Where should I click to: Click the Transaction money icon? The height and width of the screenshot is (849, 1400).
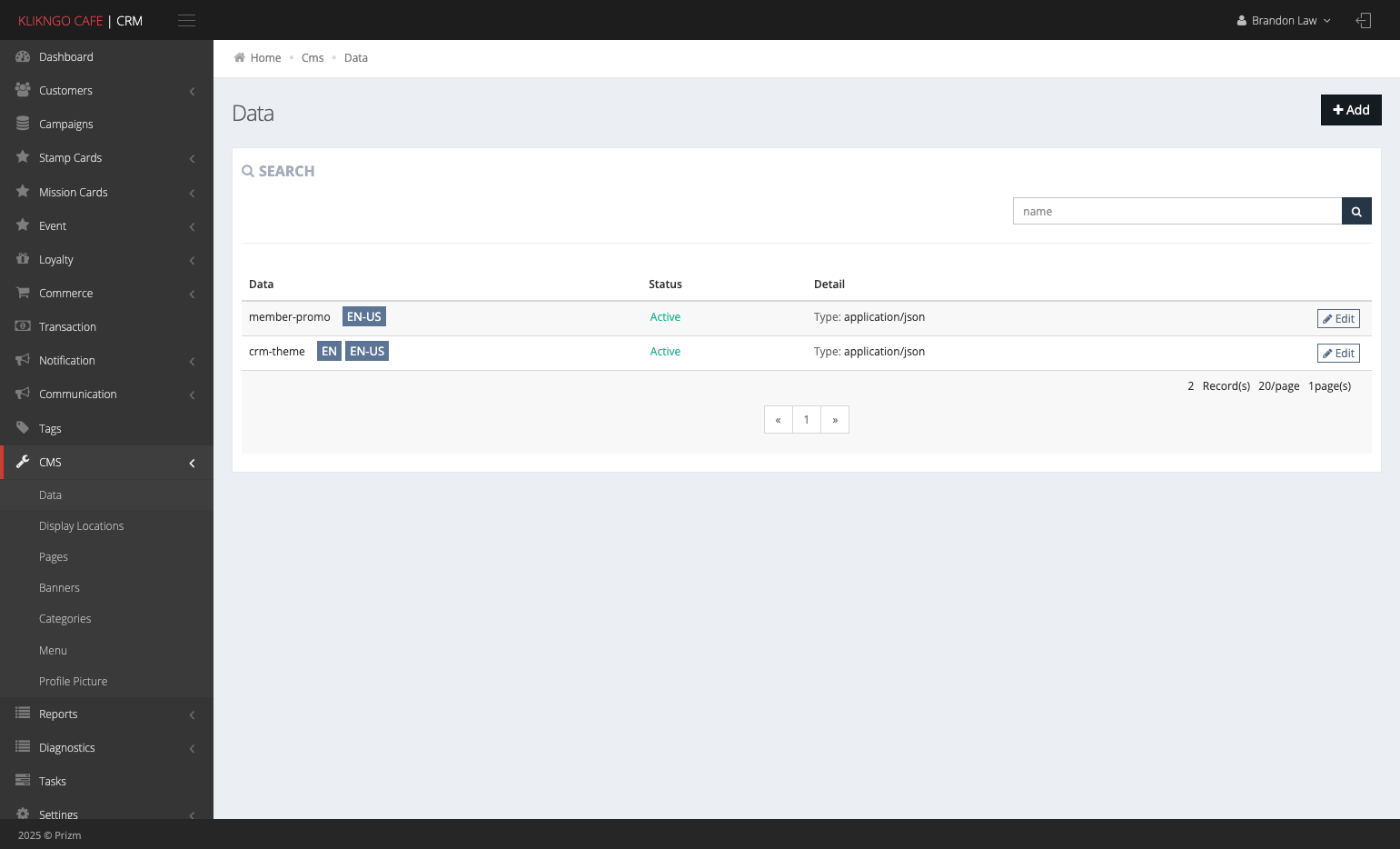coord(23,326)
